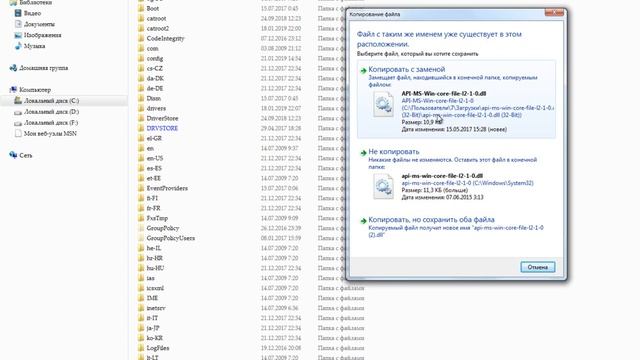This screenshot has width=640, height=360.
Task: Click the Сеть network icon
Action: [13, 155]
